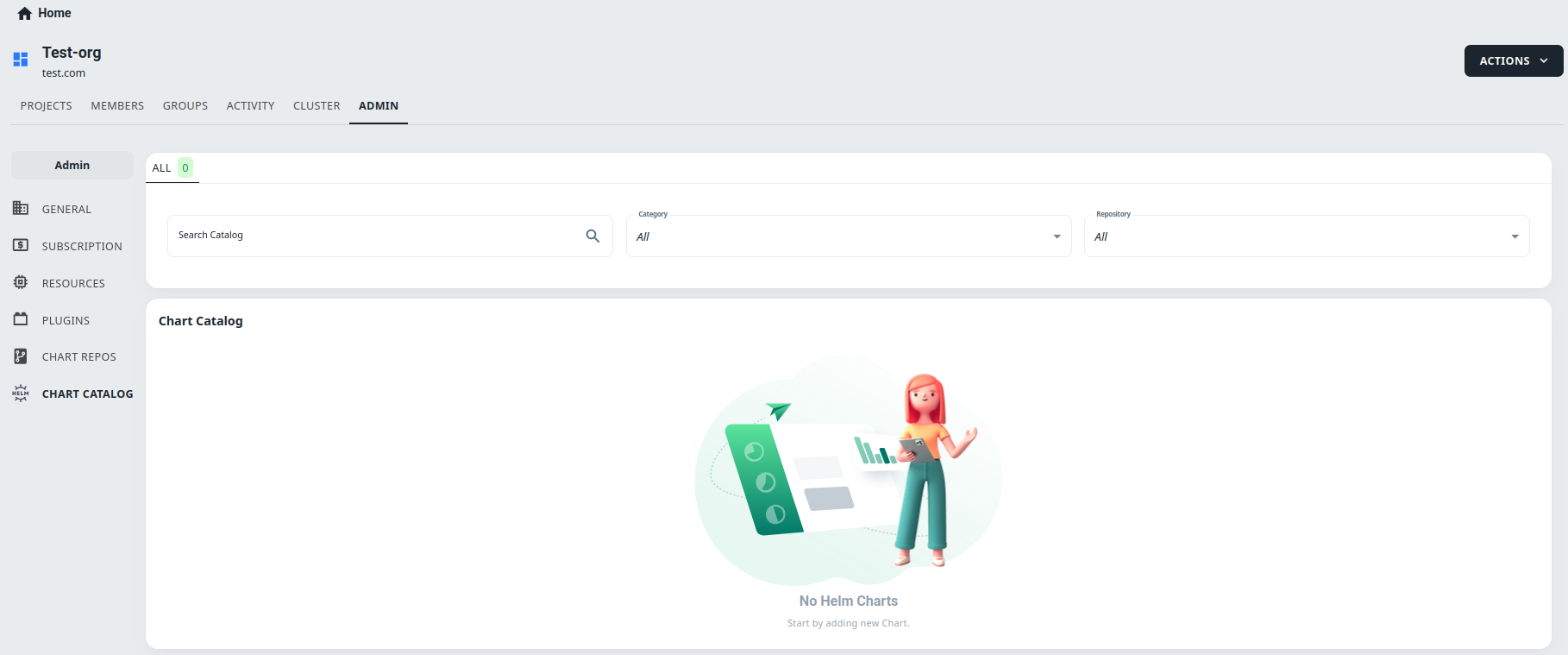Click the General building icon in sidebar

21,208
